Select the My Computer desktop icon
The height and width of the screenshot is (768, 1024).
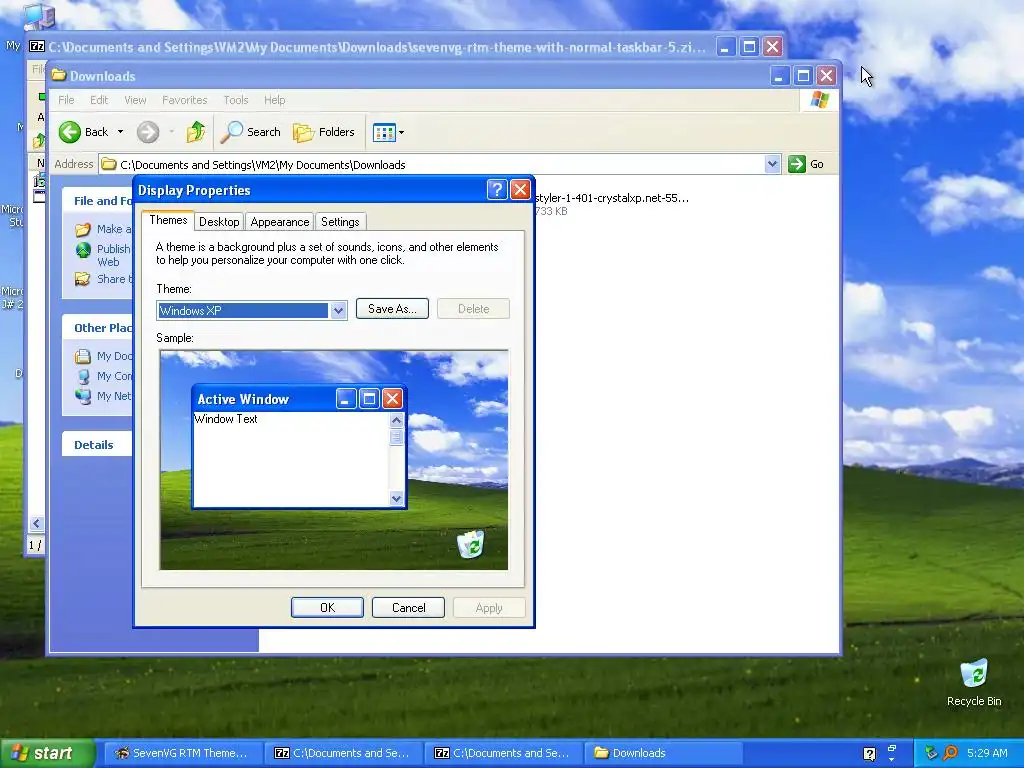(38, 16)
